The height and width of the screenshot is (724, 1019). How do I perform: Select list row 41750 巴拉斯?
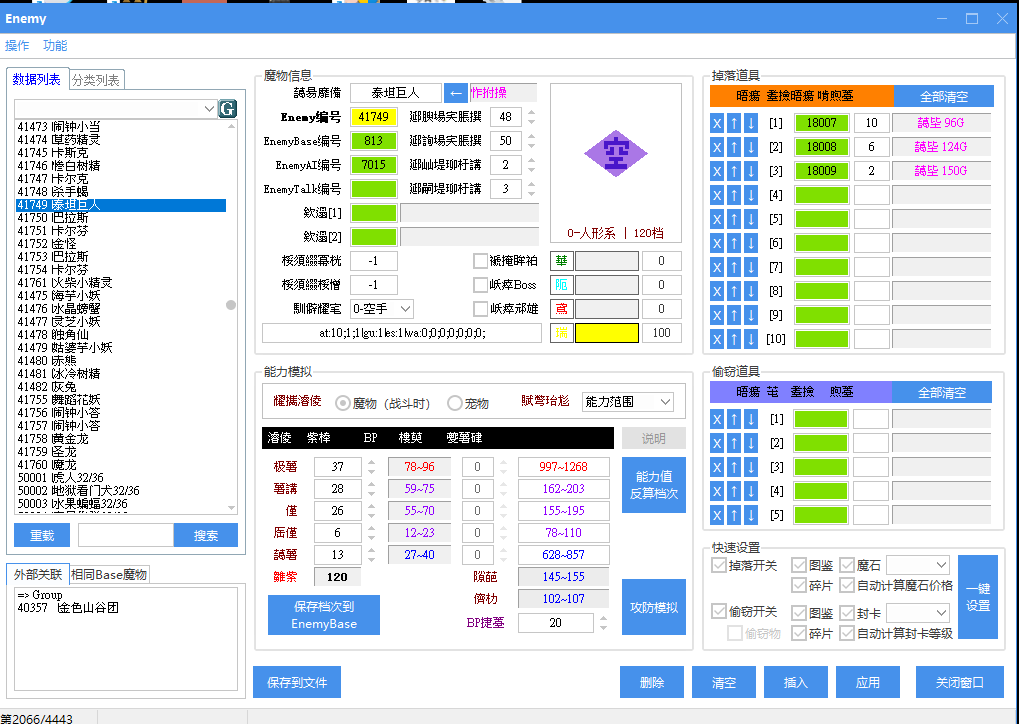[x=120, y=218]
